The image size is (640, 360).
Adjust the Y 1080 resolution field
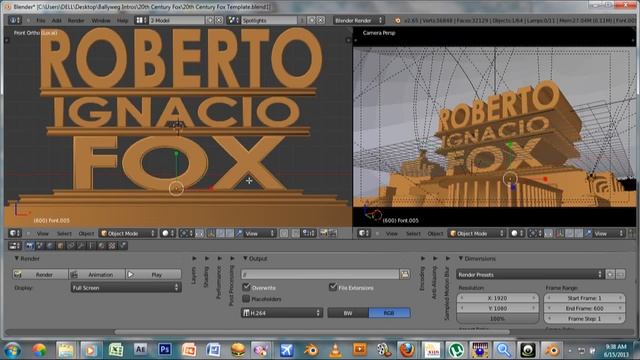click(498, 308)
